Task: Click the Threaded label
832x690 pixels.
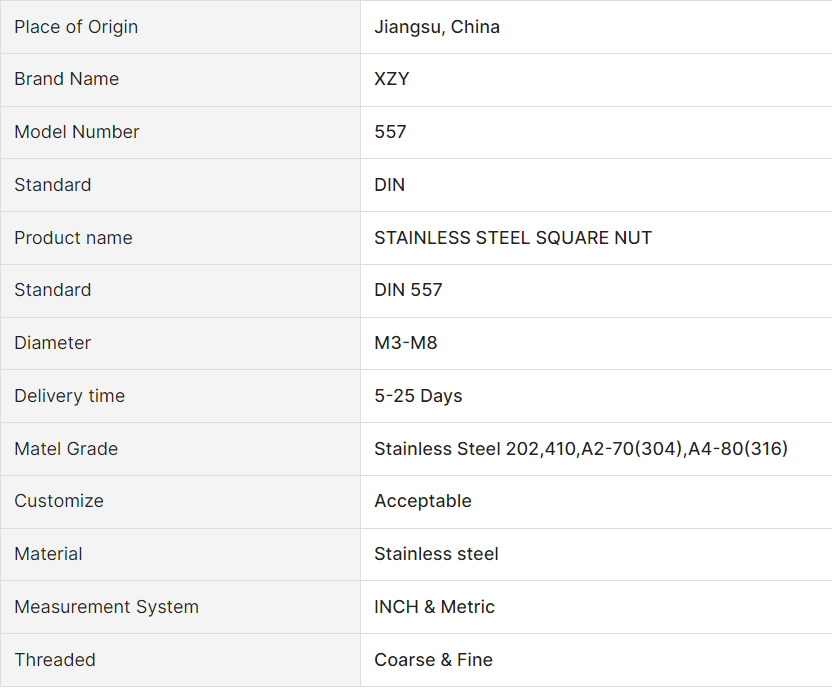Action: pyautogui.click(x=55, y=660)
